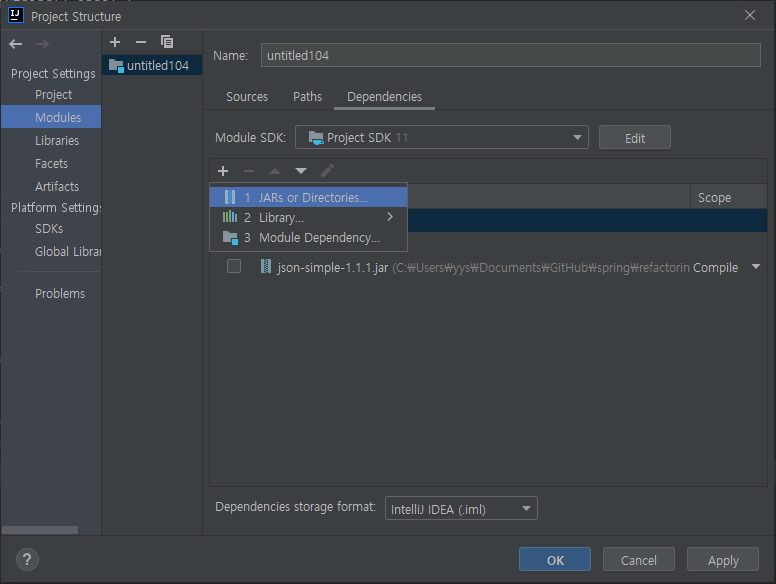Switch to the Dependencies tab

385,97
